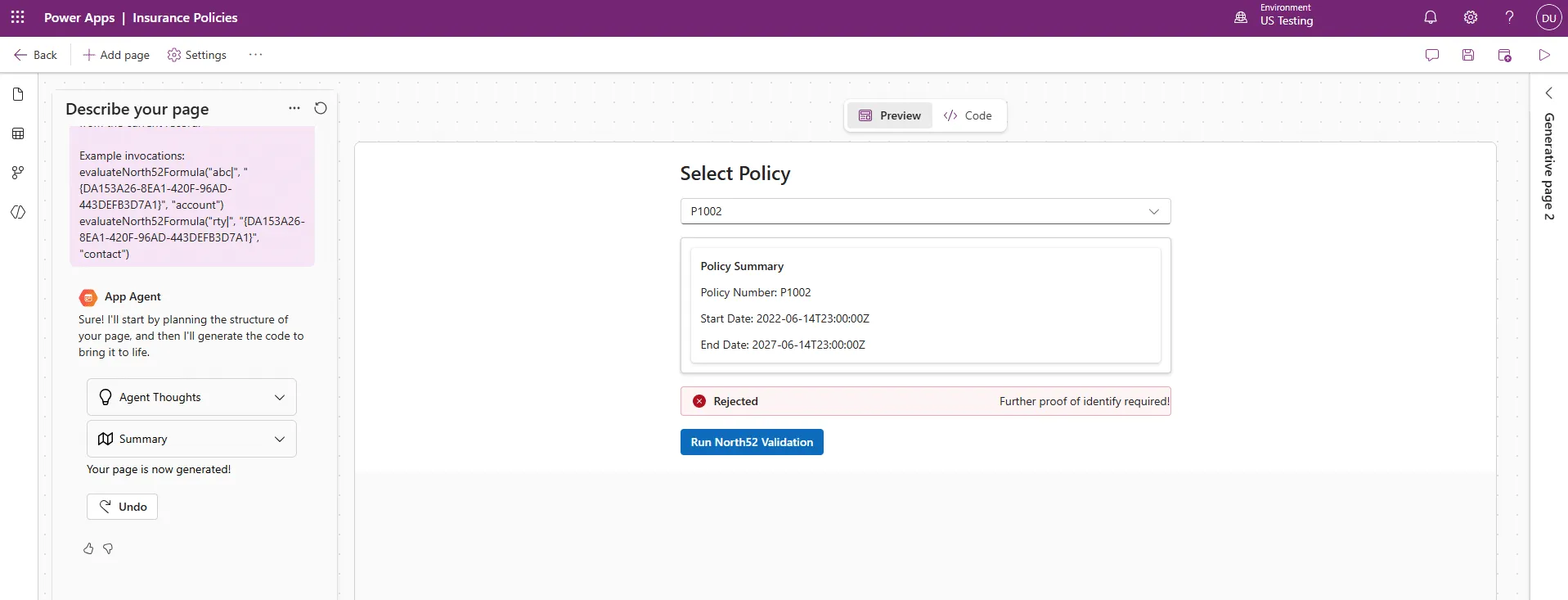Click Add page in the toolbar
The image size is (1568, 600).
click(116, 55)
